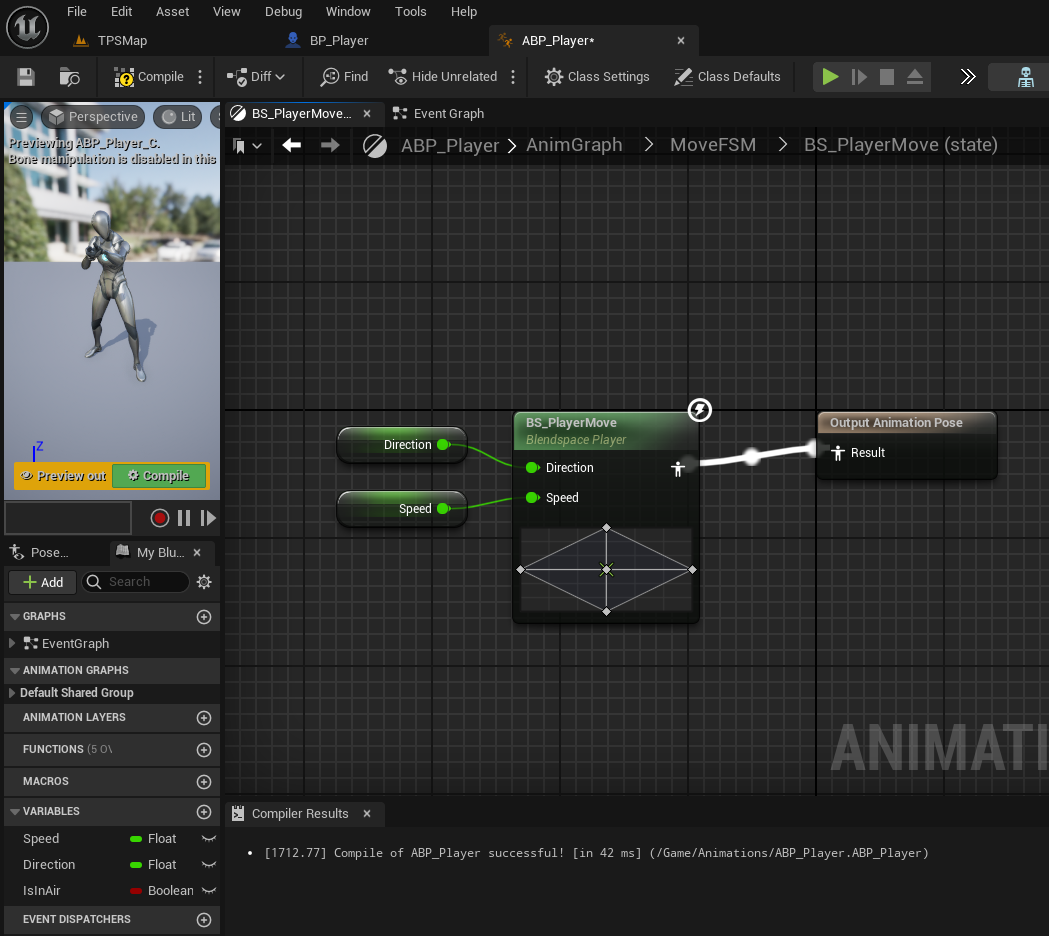
Task: Add a new function with plus icon
Action: pyautogui.click(x=204, y=750)
